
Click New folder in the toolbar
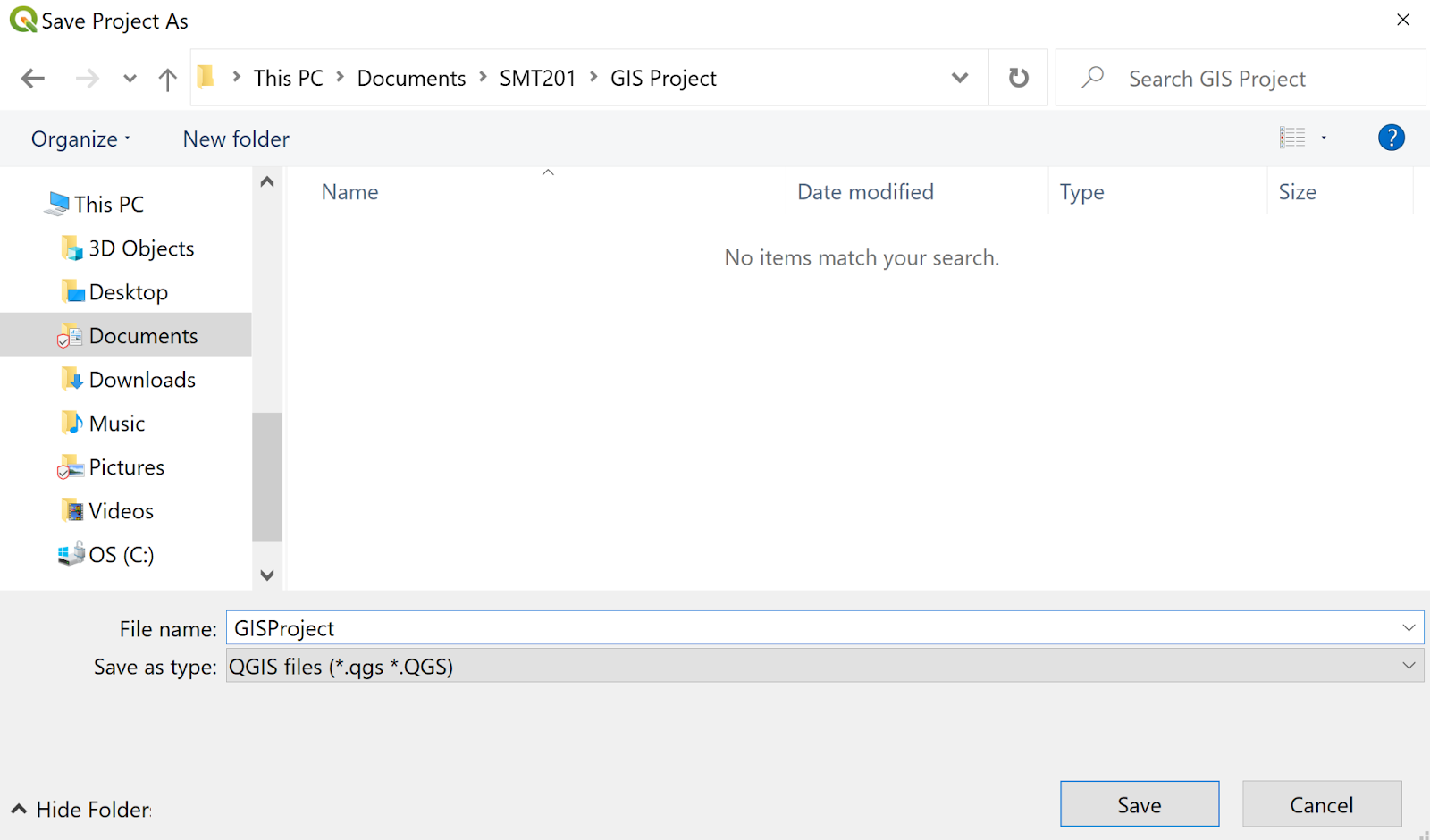236,139
